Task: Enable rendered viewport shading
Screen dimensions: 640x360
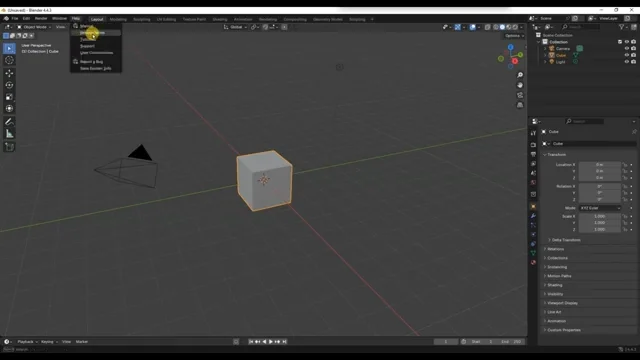Action: coord(515,27)
